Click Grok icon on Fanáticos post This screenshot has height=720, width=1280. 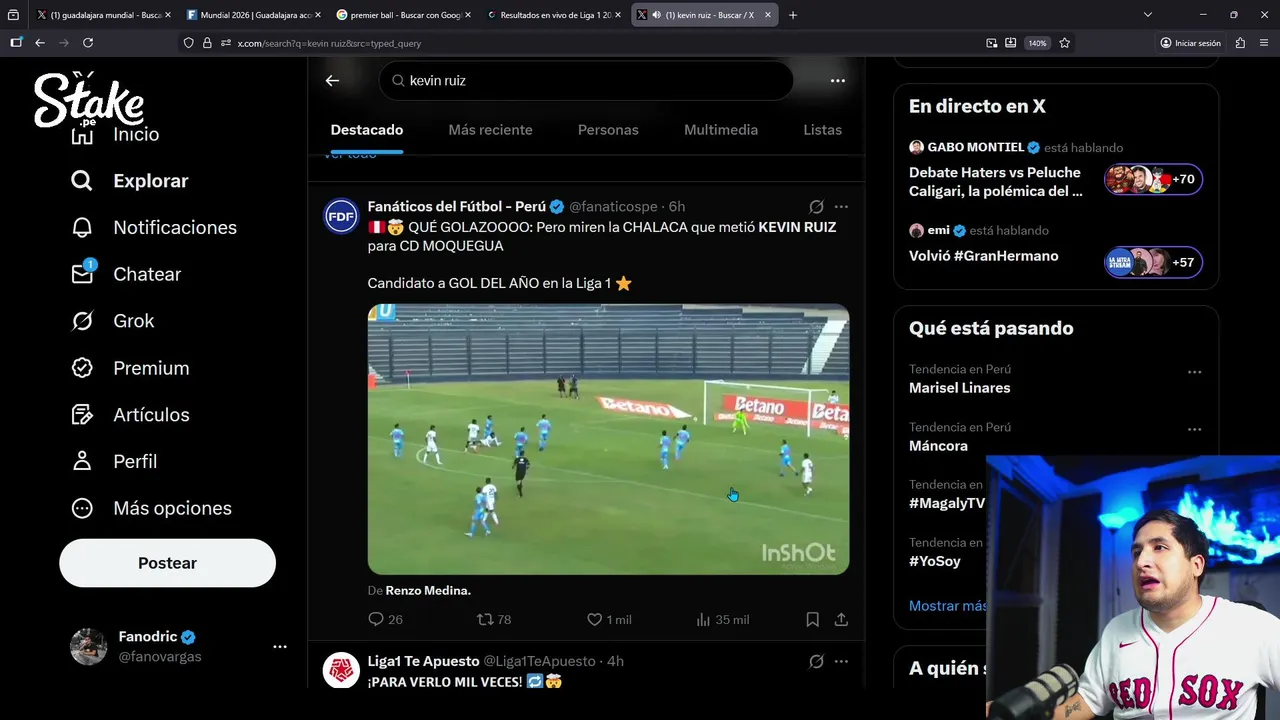pos(816,207)
